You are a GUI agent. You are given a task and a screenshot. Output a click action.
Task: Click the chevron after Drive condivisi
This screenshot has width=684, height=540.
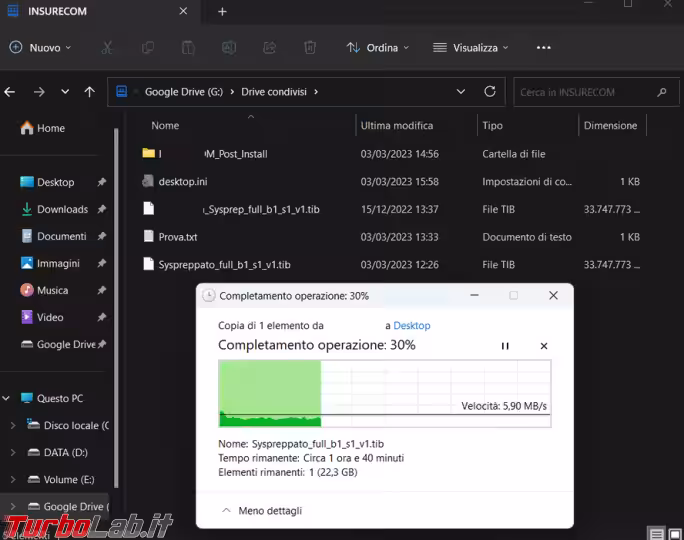316,92
